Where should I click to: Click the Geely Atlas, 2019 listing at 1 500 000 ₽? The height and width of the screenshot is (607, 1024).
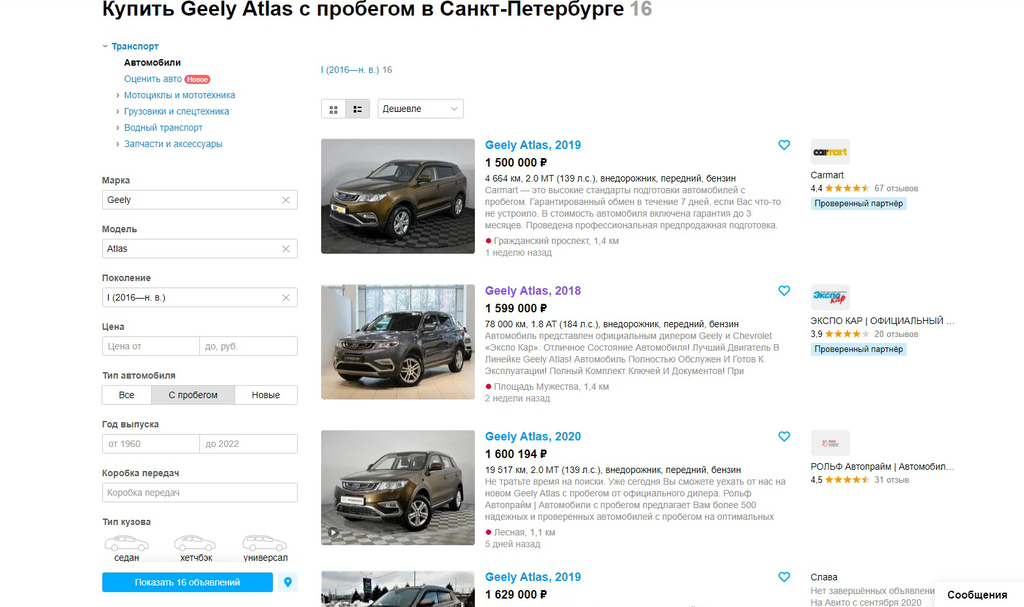pyautogui.click(x=533, y=145)
